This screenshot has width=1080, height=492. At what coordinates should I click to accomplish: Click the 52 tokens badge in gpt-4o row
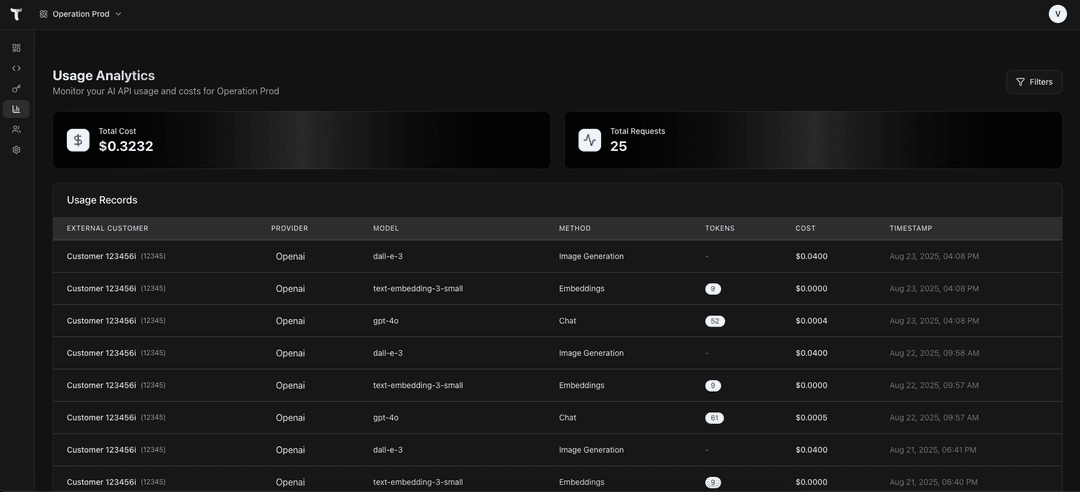pos(714,321)
